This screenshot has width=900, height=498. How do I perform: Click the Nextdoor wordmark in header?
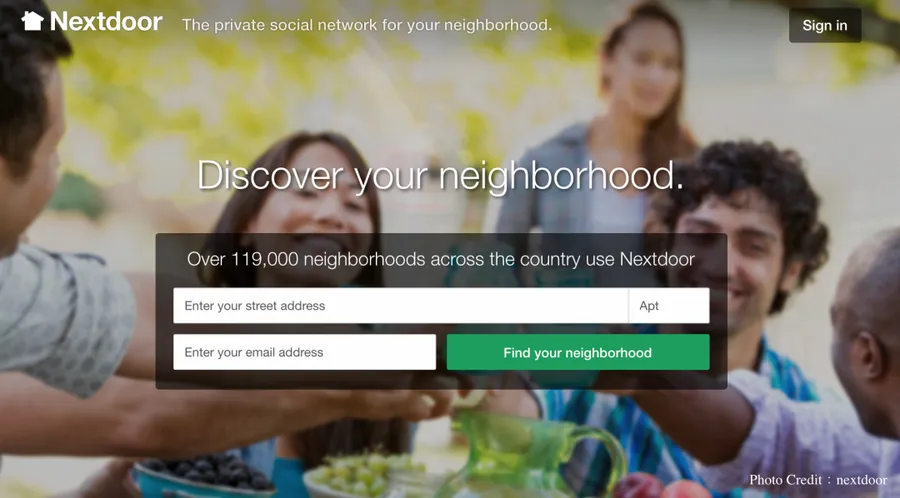click(106, 22)
